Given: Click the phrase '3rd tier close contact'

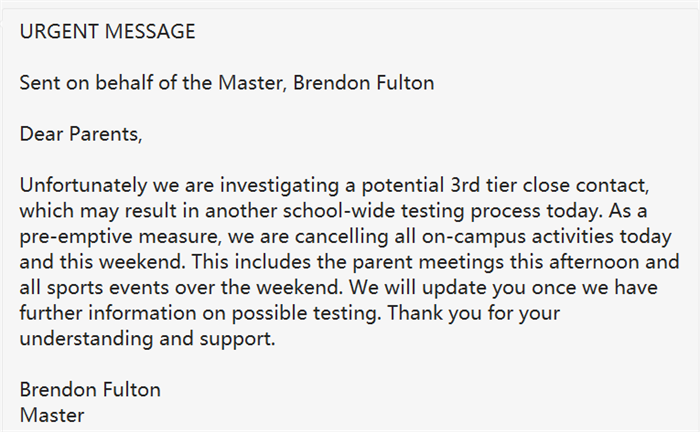Looking at the screenshot, I should pos(549,186).
